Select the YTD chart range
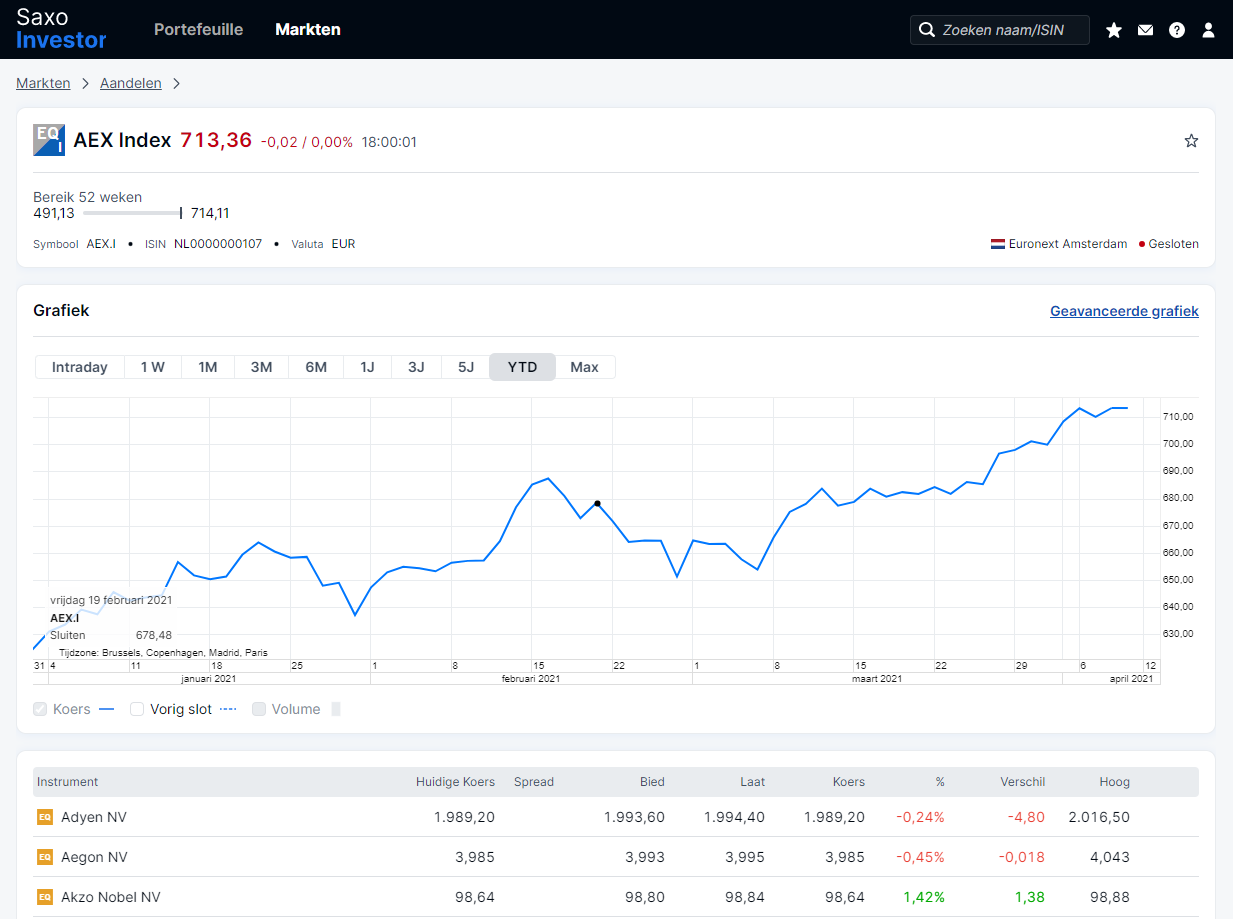The image size is (1233, 919). [x=522, y=367]
